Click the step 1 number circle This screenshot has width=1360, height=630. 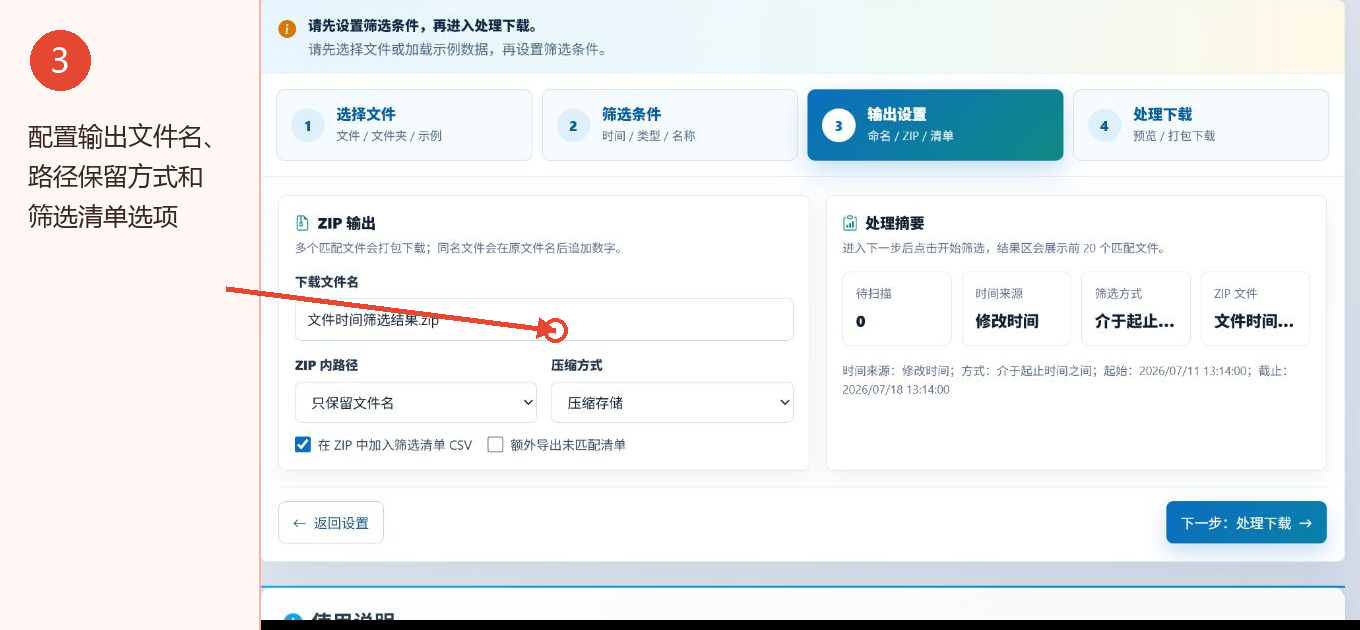pyautogui.click(x=308, y=126)
